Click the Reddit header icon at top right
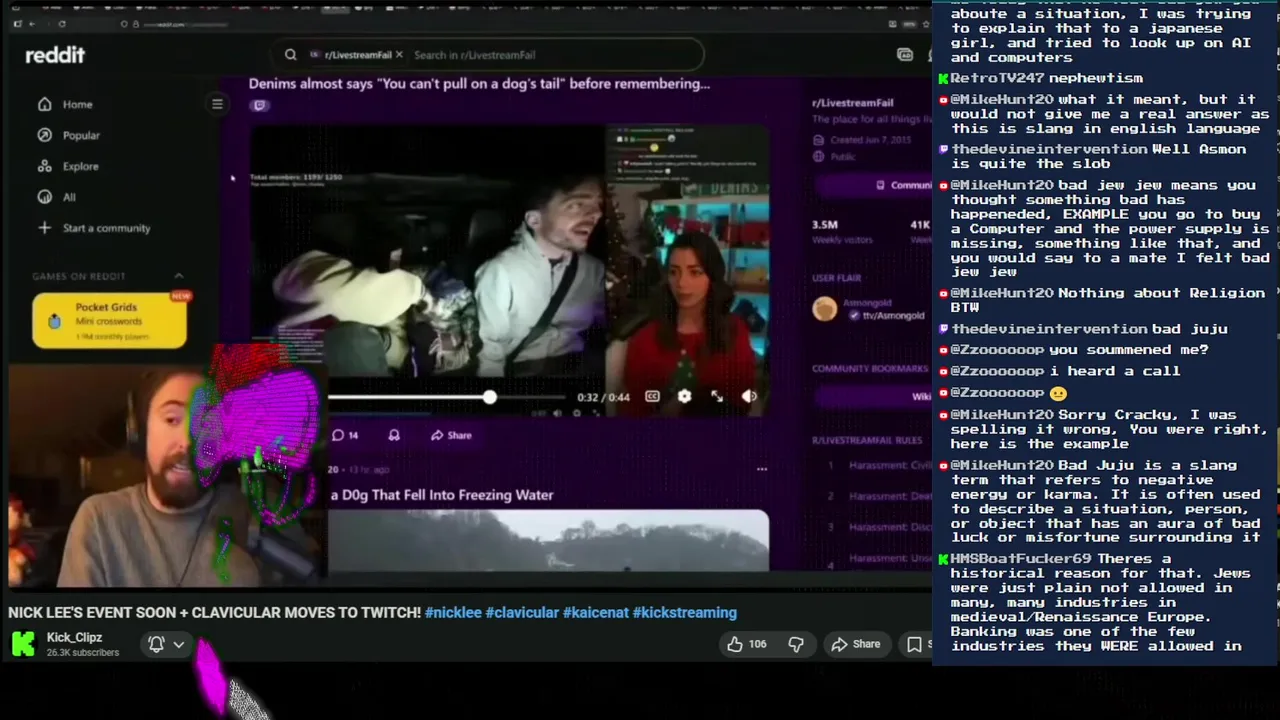1280x720 pixels. tap(905, 55)
